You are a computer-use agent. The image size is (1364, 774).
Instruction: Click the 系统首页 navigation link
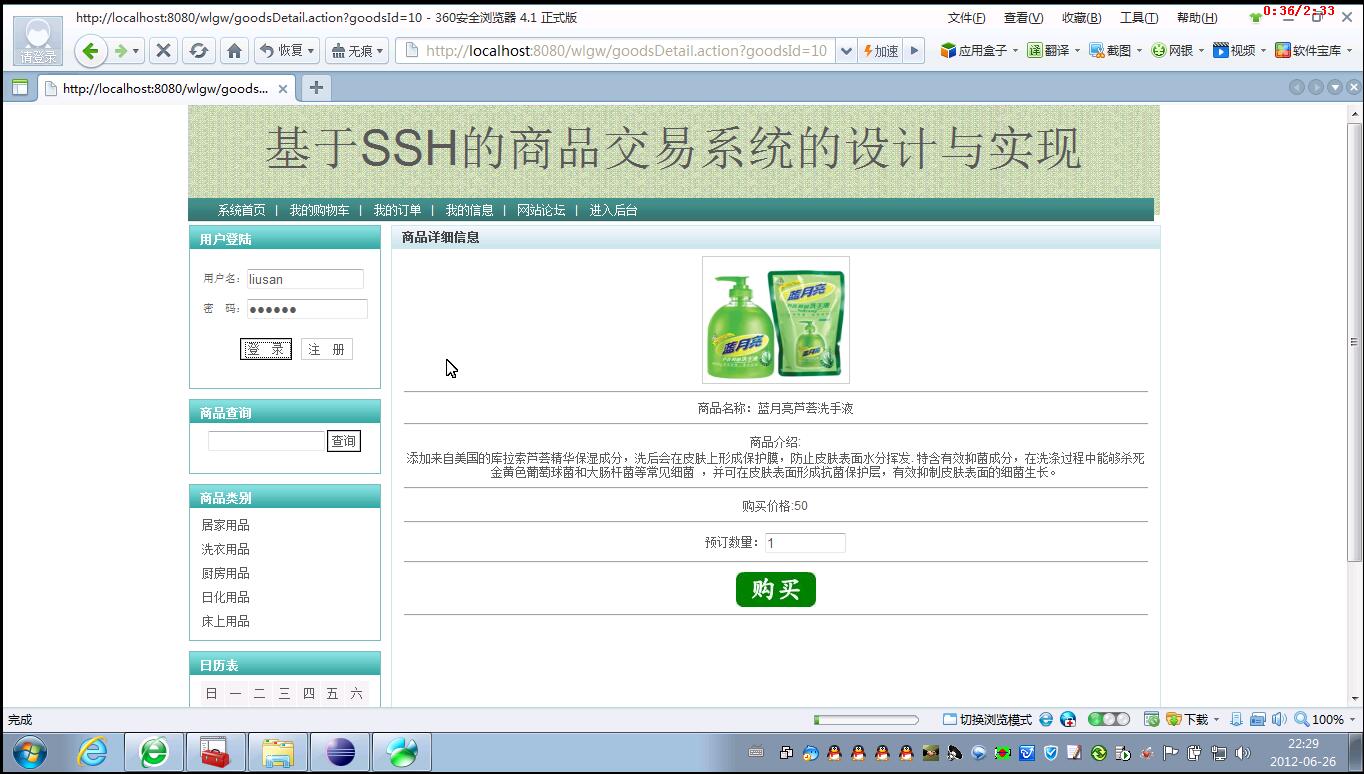tap(242, 210)
